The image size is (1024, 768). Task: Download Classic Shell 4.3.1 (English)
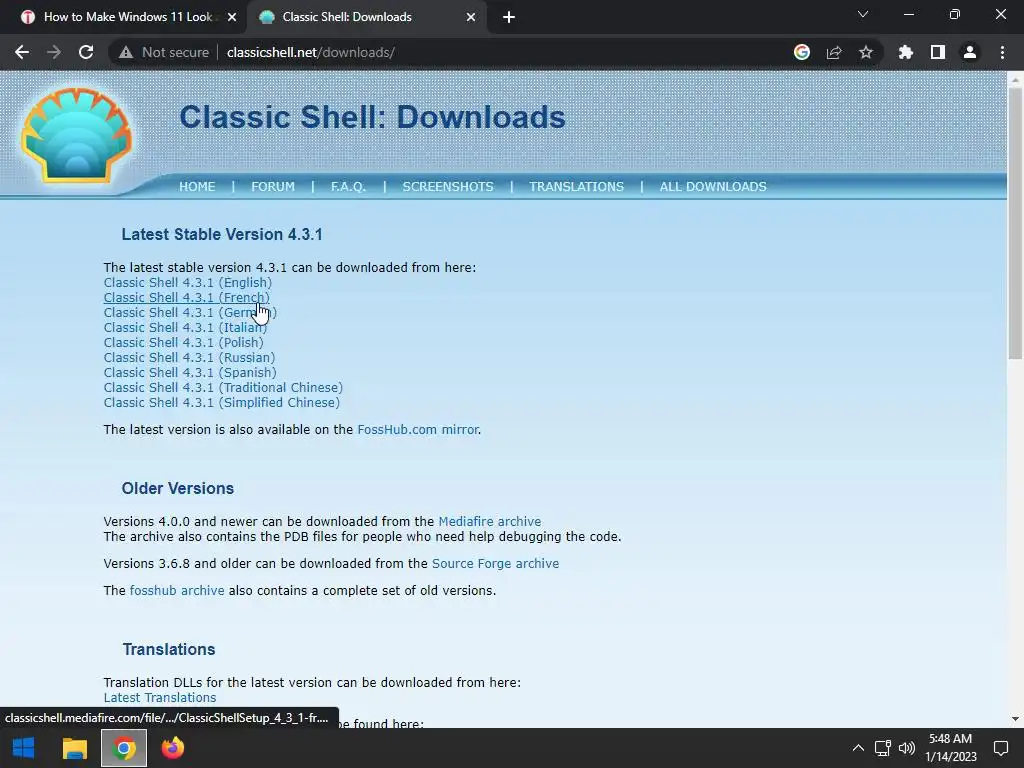point(187,283)
